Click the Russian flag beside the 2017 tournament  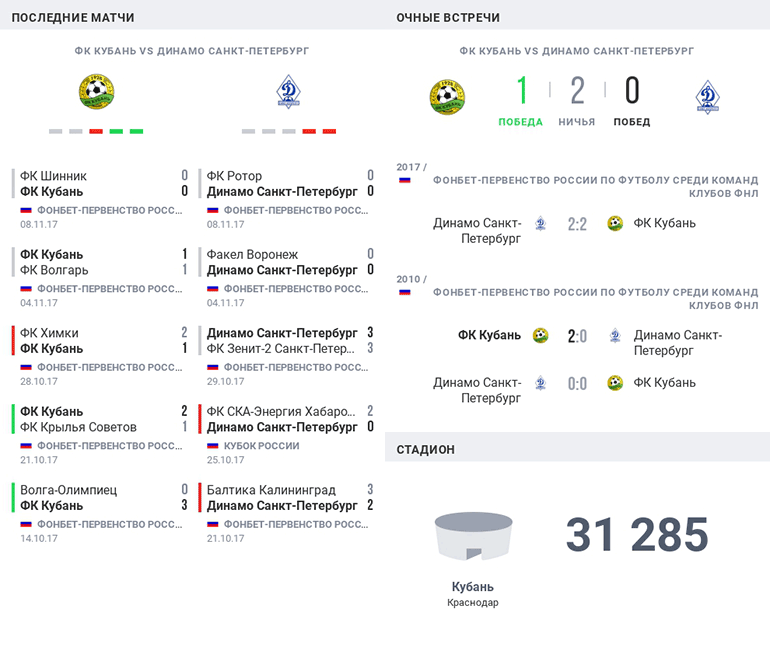pos(405,180)
